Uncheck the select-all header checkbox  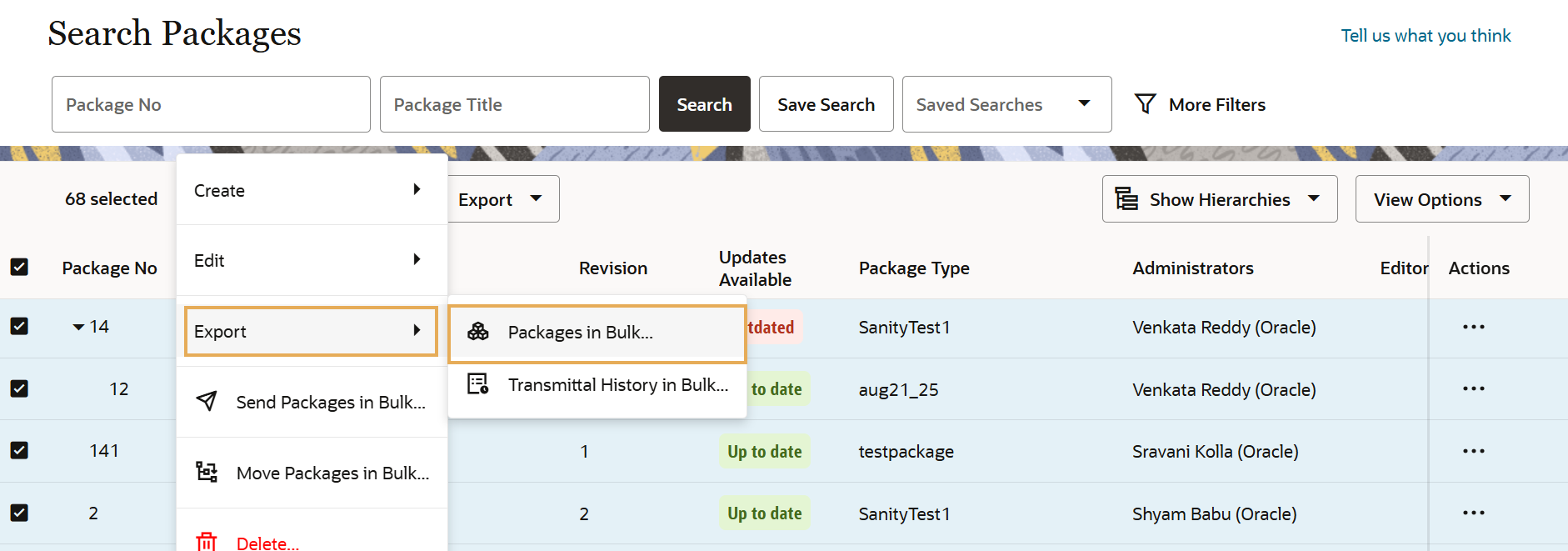coord(19,267)
